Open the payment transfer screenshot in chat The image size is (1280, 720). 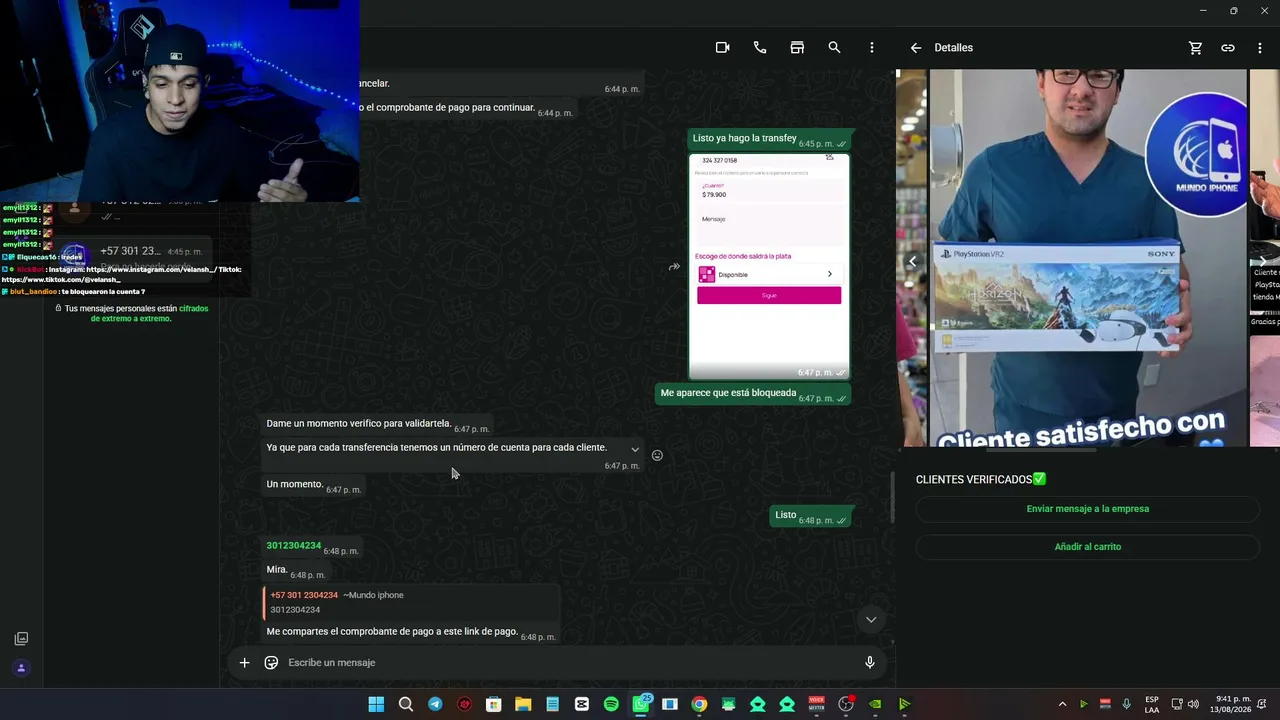[769, 266]
